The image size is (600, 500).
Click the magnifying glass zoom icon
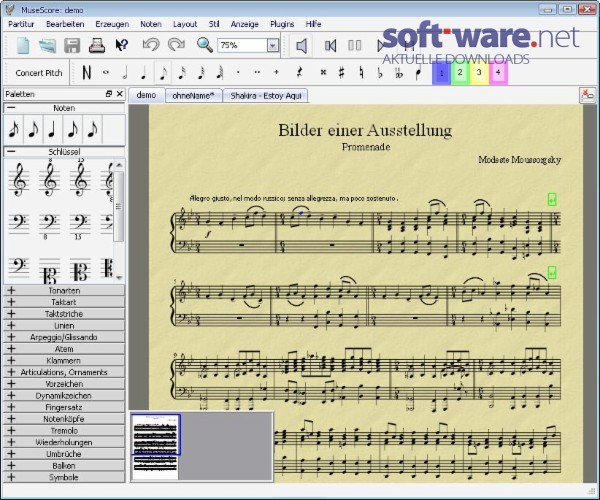tap(205, 45)
